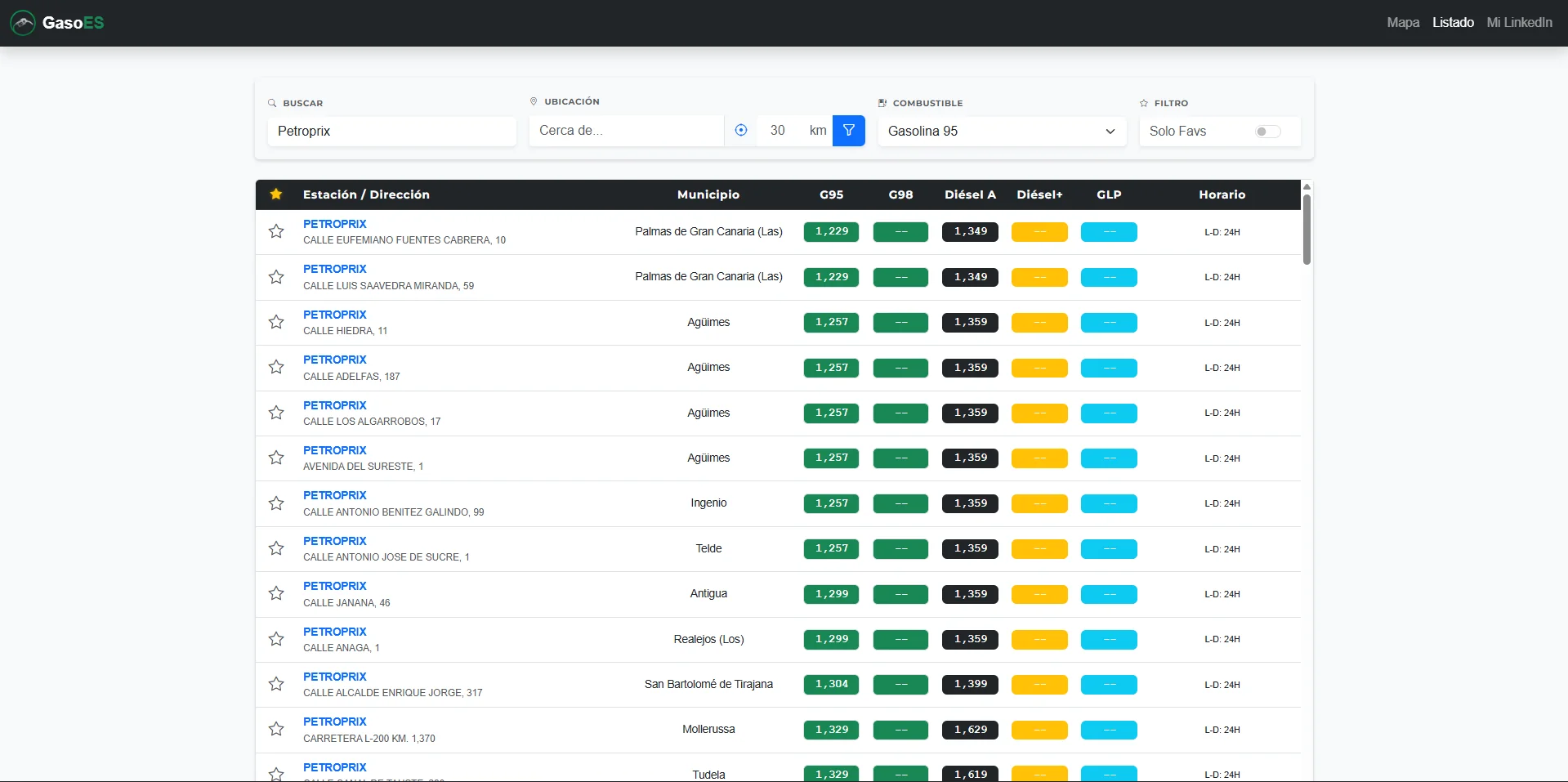Open PETROPRIX at Calle Luis Saavedra Miranda
This screenshot has height=782, width=1568.
335,269
